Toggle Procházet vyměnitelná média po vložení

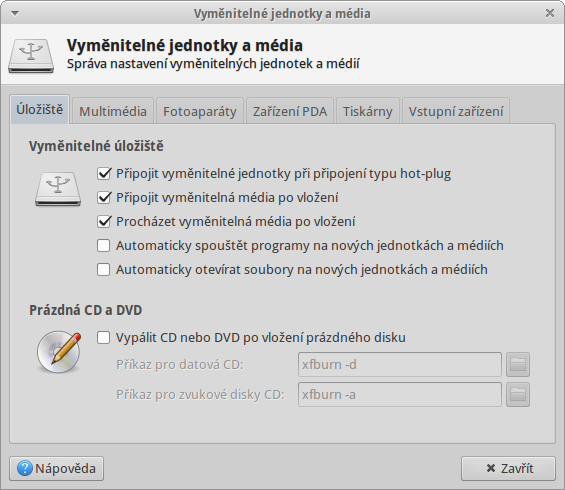(104, 222)
